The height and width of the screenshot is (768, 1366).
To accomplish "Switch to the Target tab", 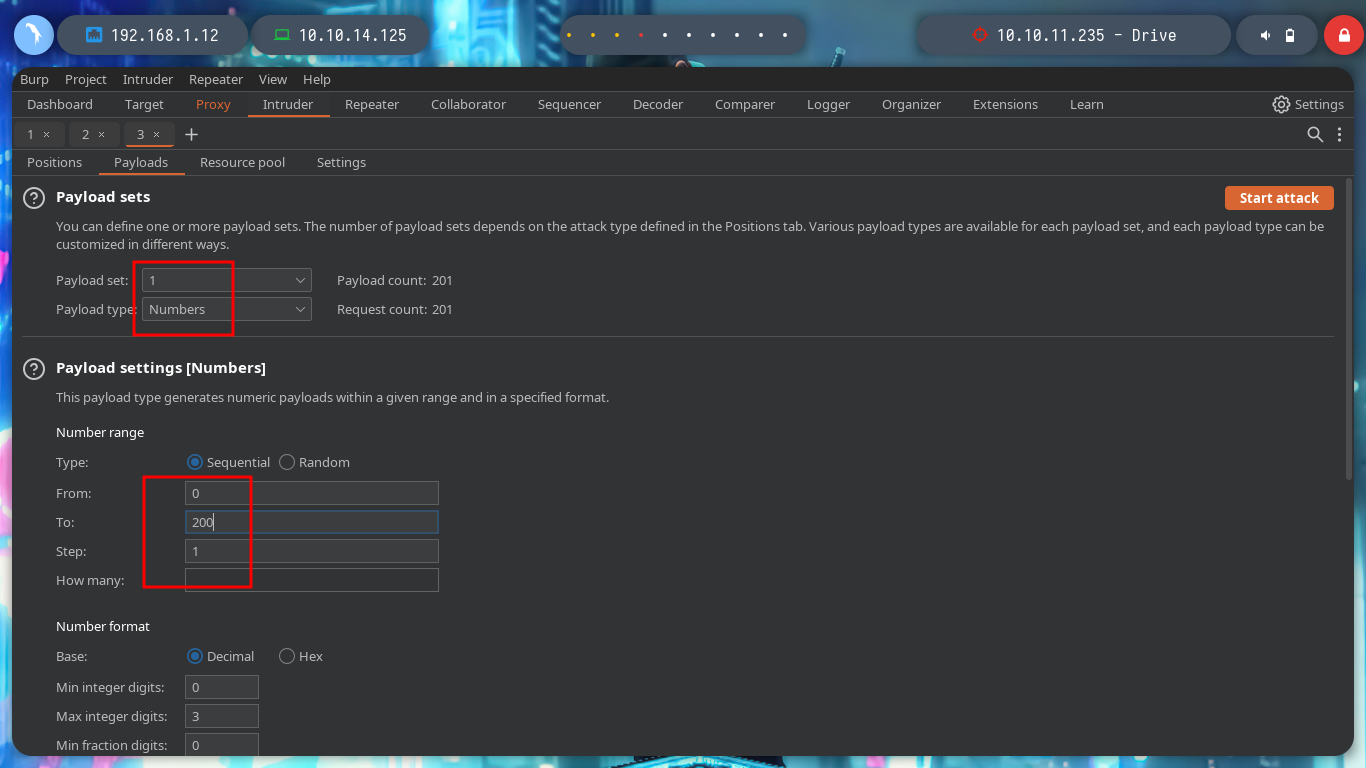I will tap(144, 104).
